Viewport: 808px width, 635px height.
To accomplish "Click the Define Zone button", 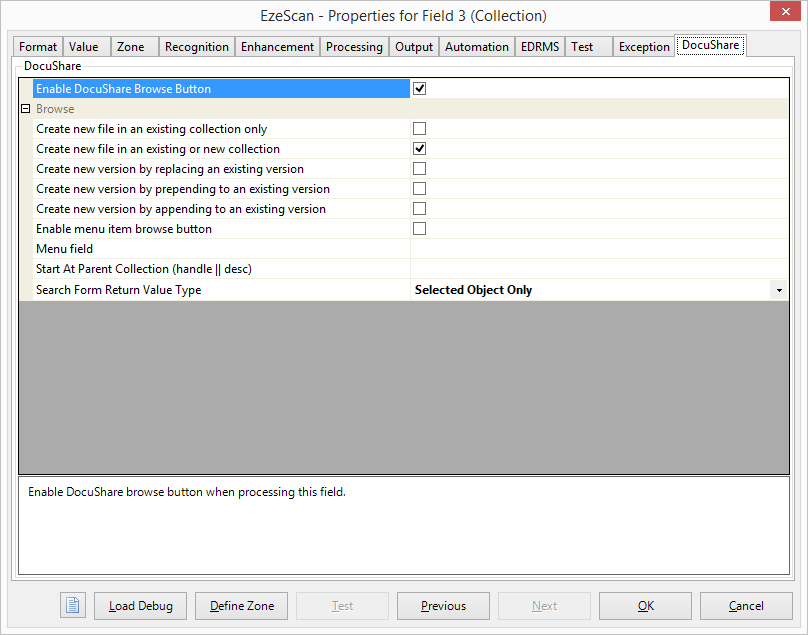I will pos(242,605).
